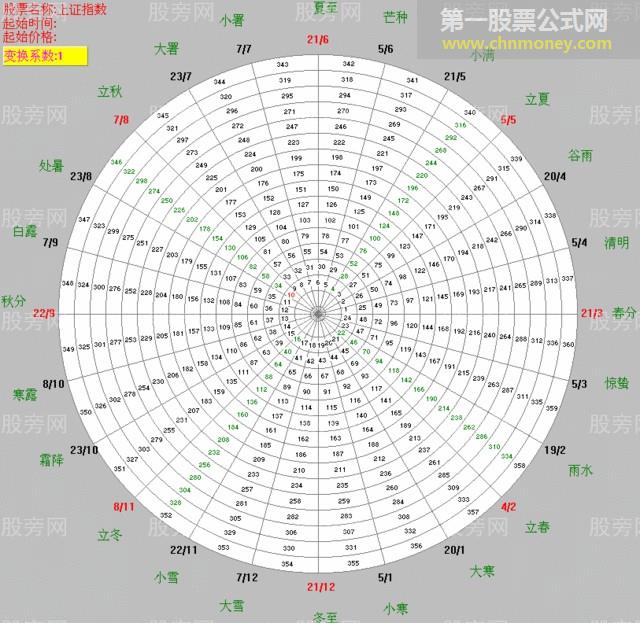Click the 雨水 solar term label
This screenshot has height=623, width=640.
point(580,469)
